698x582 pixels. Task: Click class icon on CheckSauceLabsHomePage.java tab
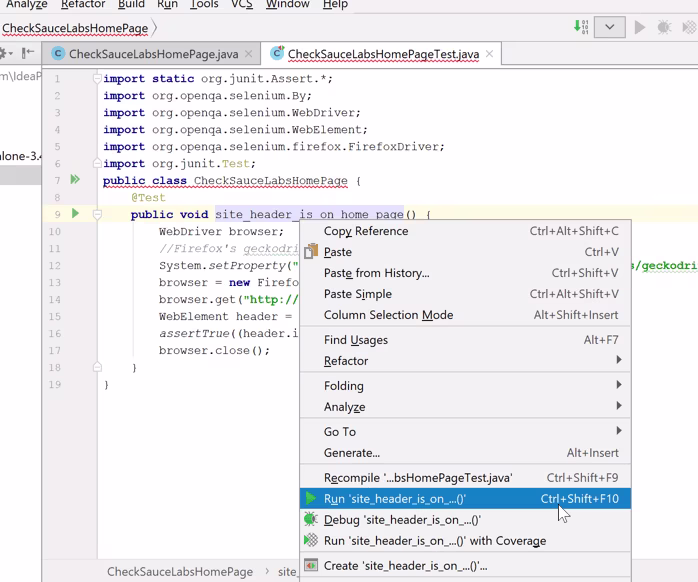click(x=58, y=54)
